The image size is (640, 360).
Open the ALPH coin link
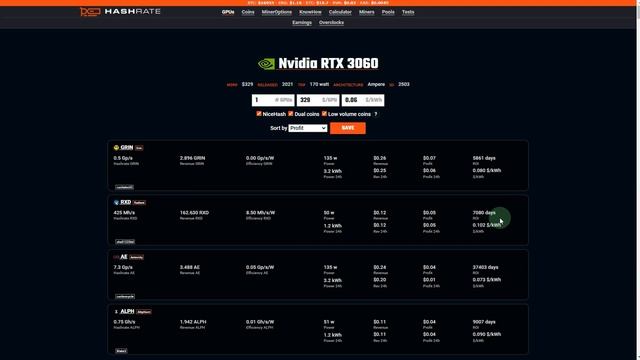click(x=127, y=311)
